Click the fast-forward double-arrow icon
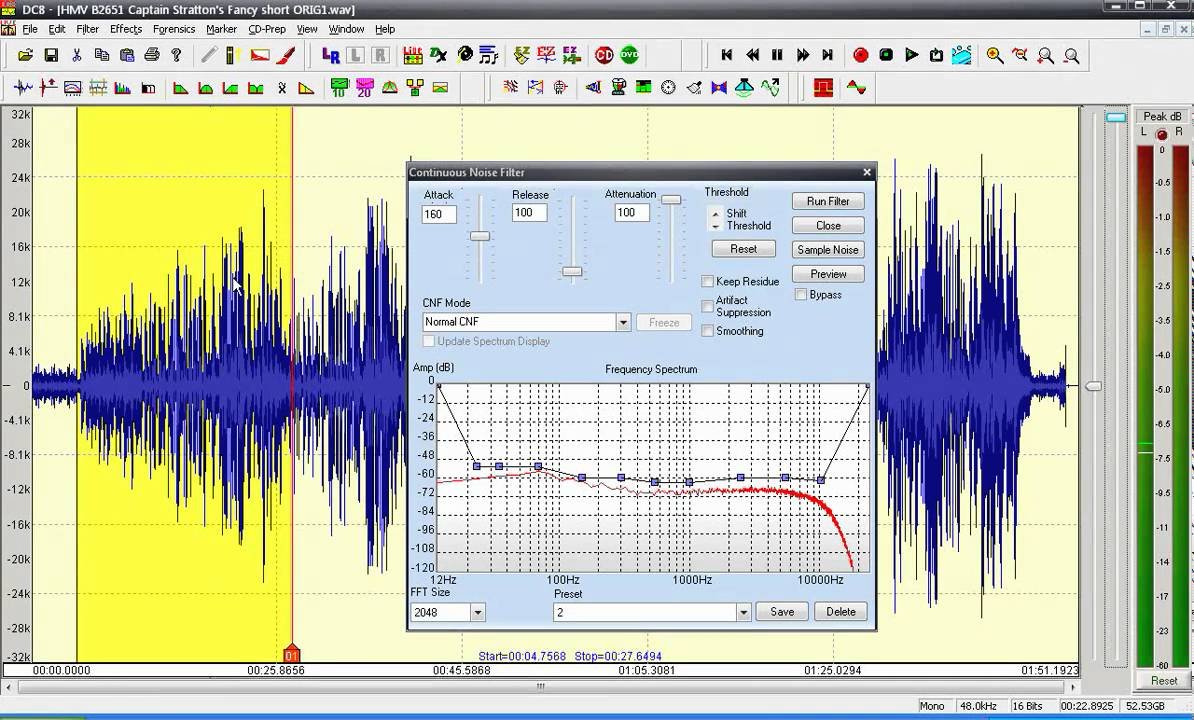Image resolution: width=1194 pixels, height=720 pixels. [803, 55]
